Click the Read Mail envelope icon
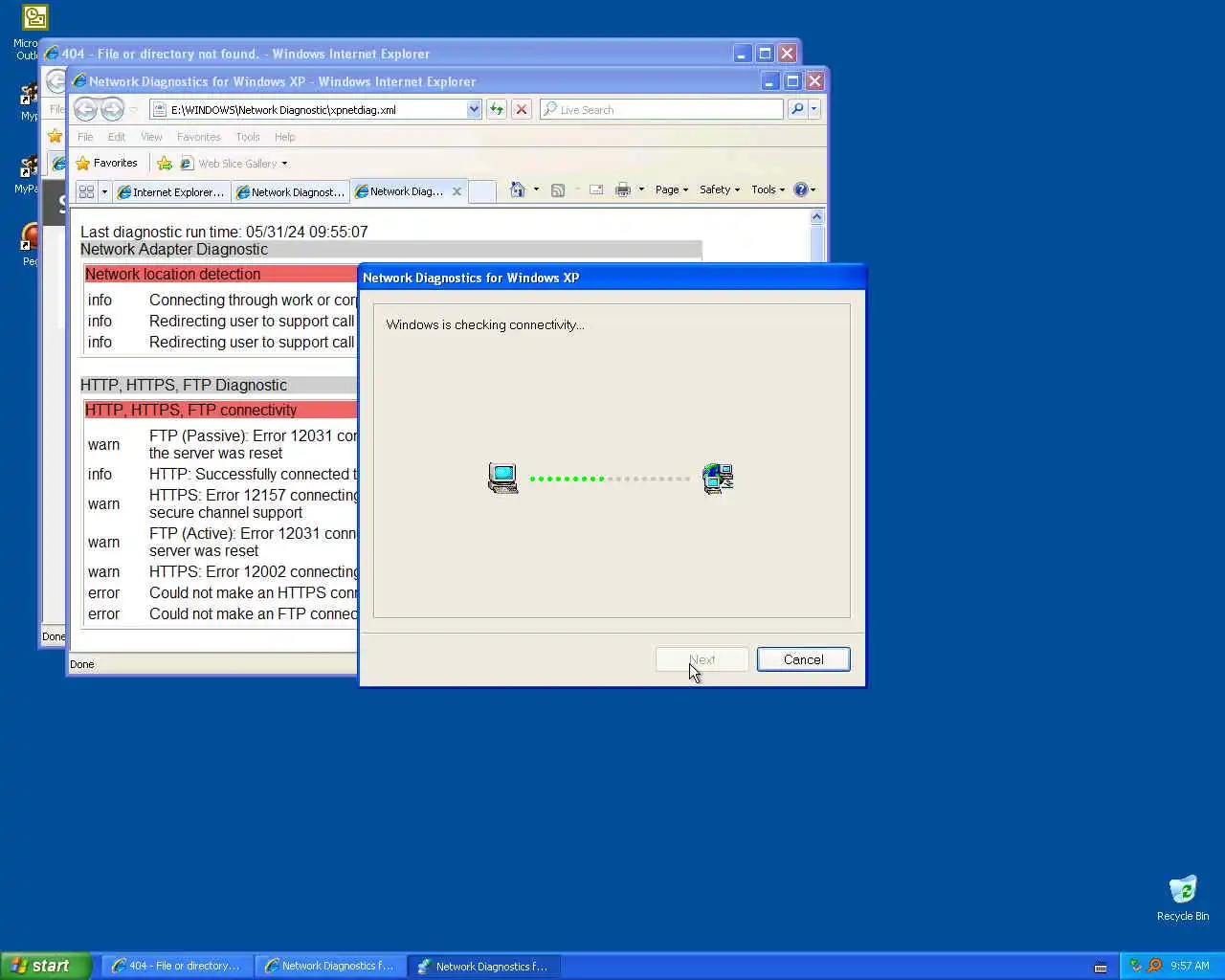The image size is (1225, 980). 596,189
